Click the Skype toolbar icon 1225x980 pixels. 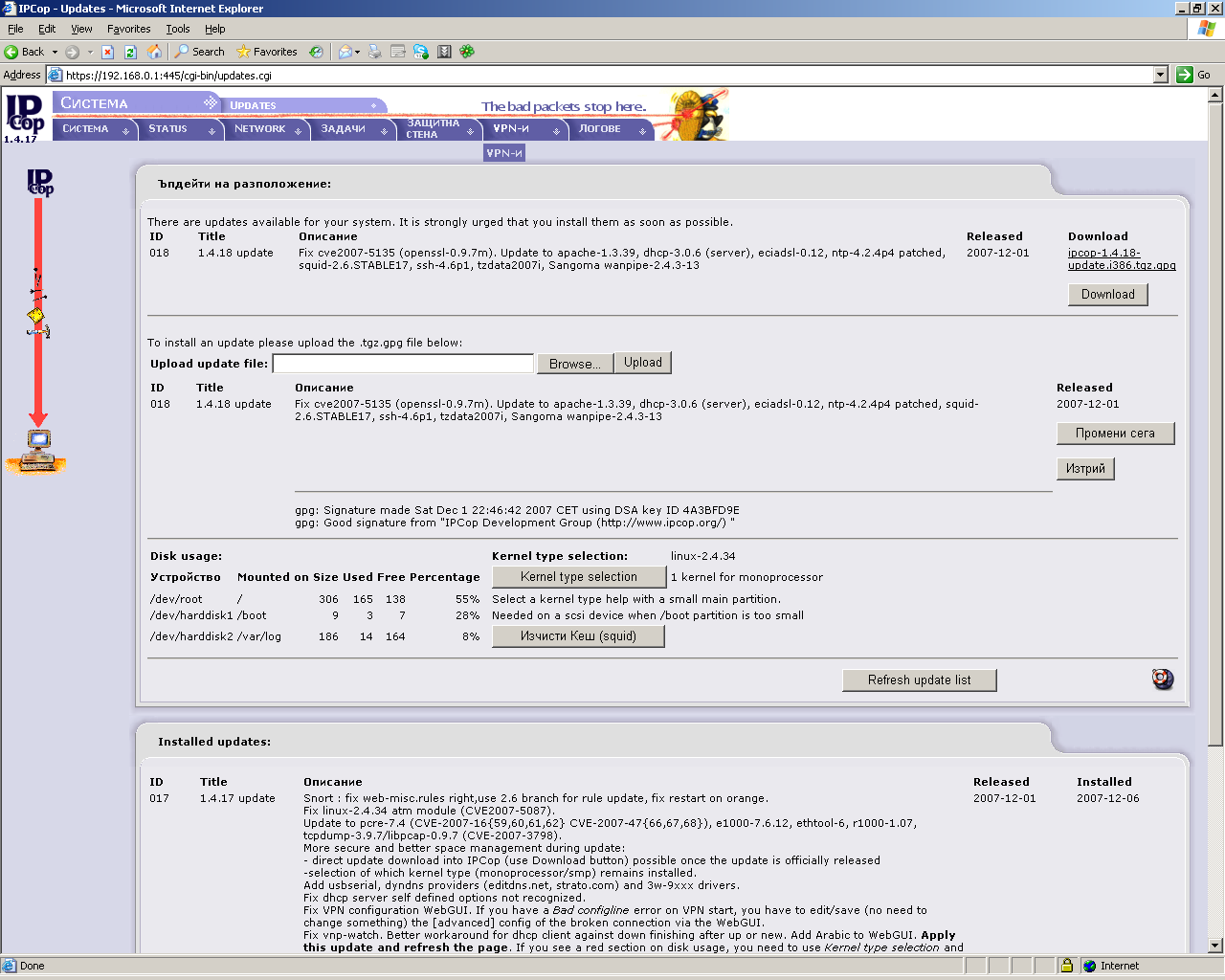click(x=421, y=52)
